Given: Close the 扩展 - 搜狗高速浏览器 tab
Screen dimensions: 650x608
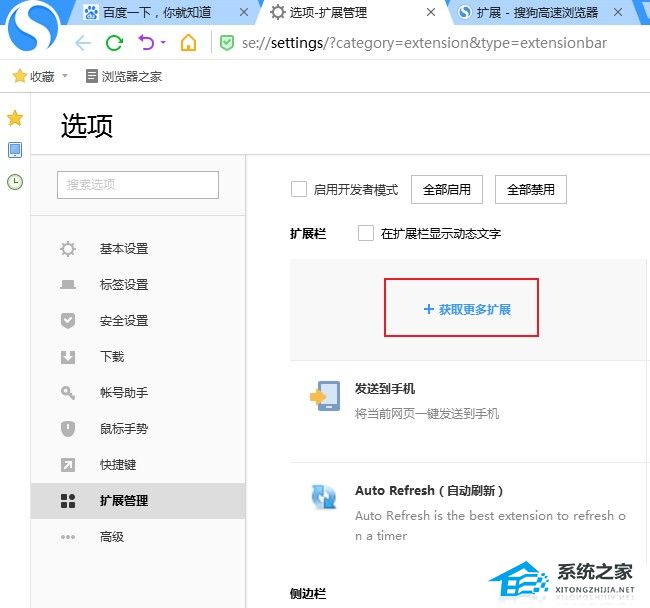Looking at the screenshot, I should click(x=618, y=12).
